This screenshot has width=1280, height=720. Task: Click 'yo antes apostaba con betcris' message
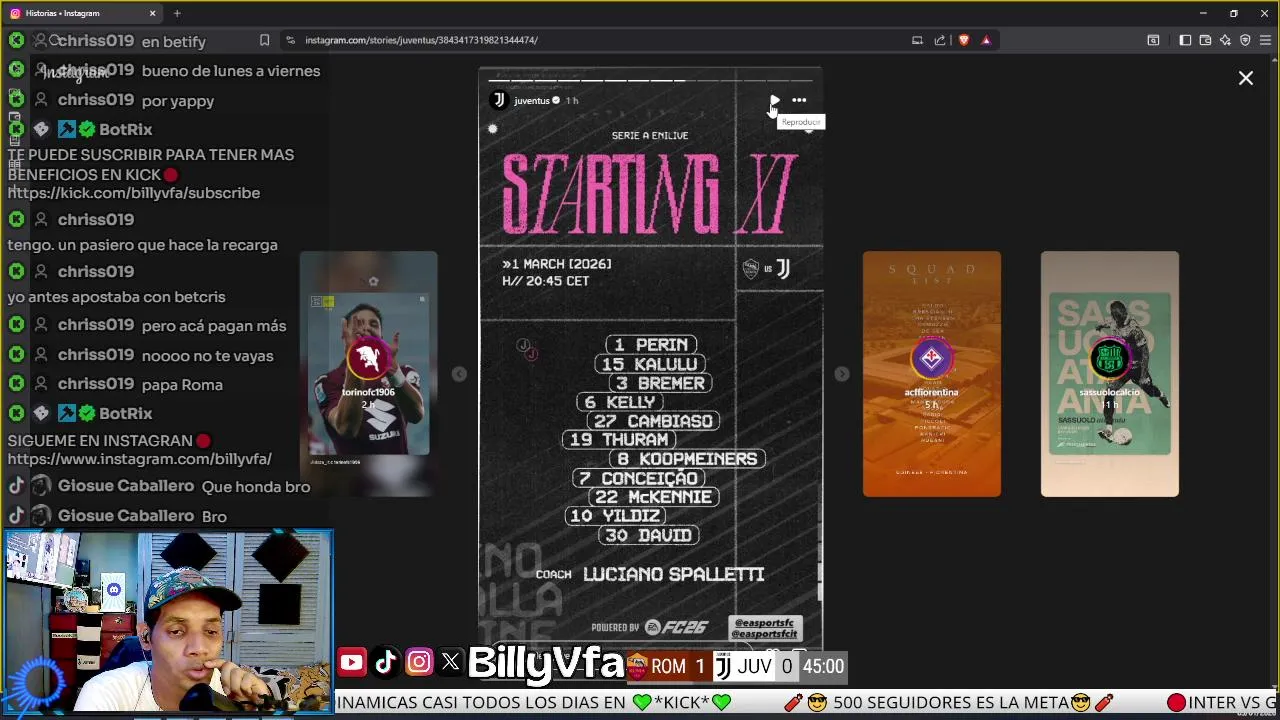click(x=117, y=297)
